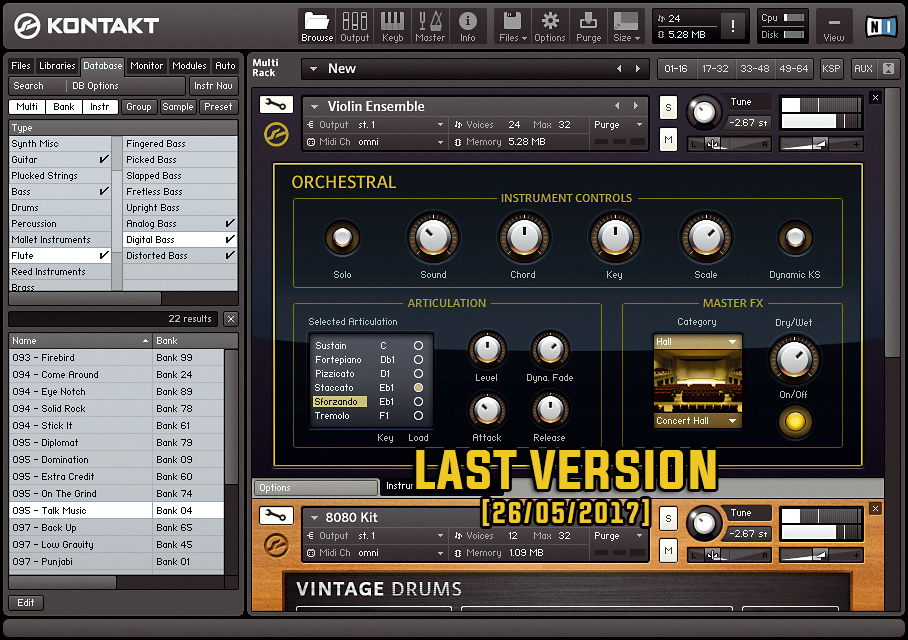Click Violin Ensemble volume slider
The height and width of the screenshot is (640, 908).
coord(822,144)
